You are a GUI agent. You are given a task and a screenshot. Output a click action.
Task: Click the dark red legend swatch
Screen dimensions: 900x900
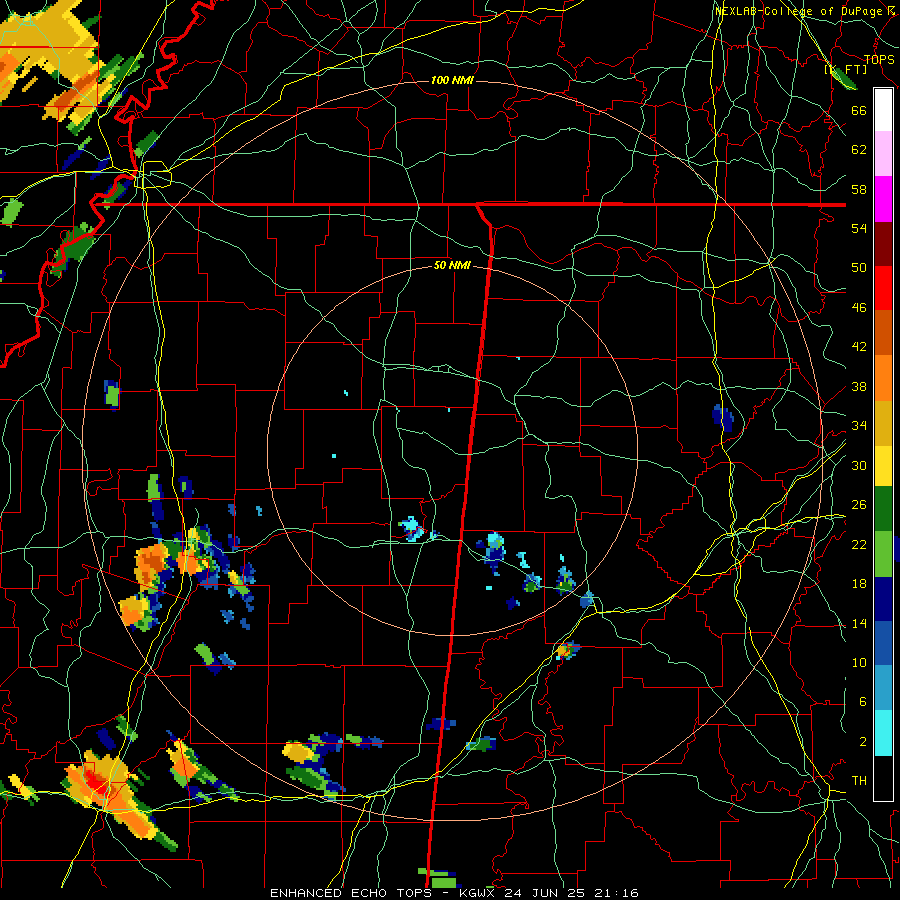(x=883, y=243)
